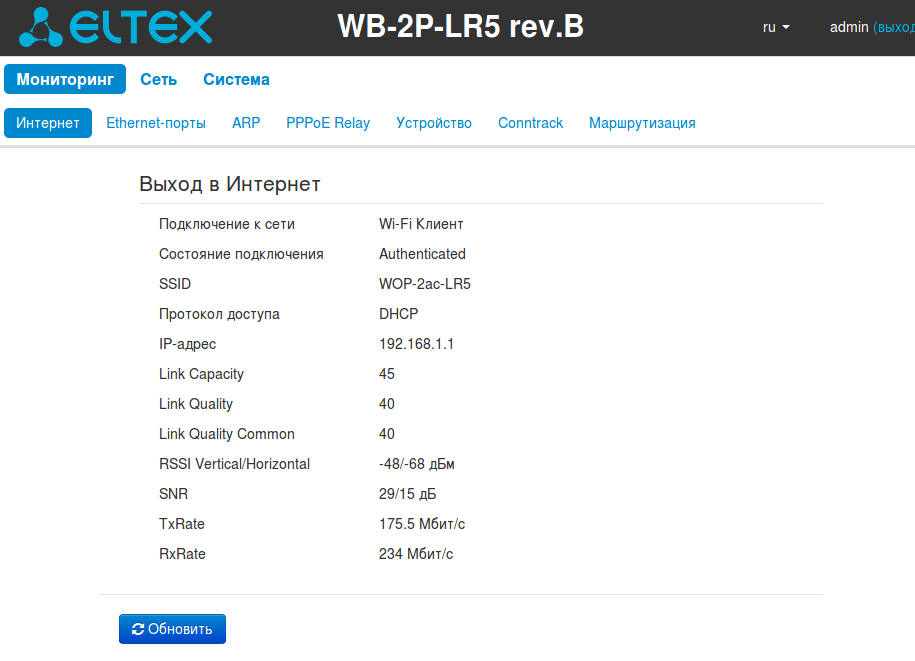Image resolution: width=915 pixels, height=661 pixels.
Task: Open the Conntrack subtab
Action: pos(530,123)
